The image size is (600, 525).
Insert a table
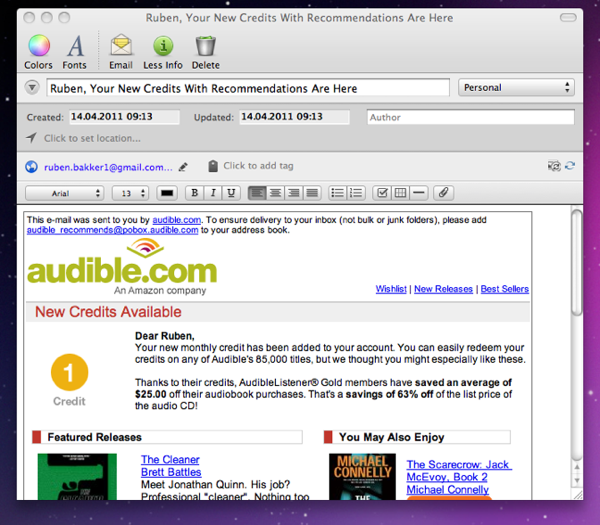coord(400,193)
